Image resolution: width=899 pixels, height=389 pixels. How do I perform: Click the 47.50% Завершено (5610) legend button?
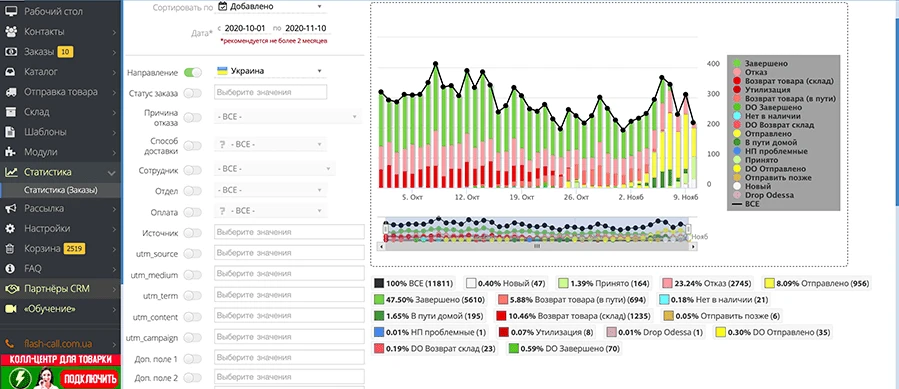(430, 299)
